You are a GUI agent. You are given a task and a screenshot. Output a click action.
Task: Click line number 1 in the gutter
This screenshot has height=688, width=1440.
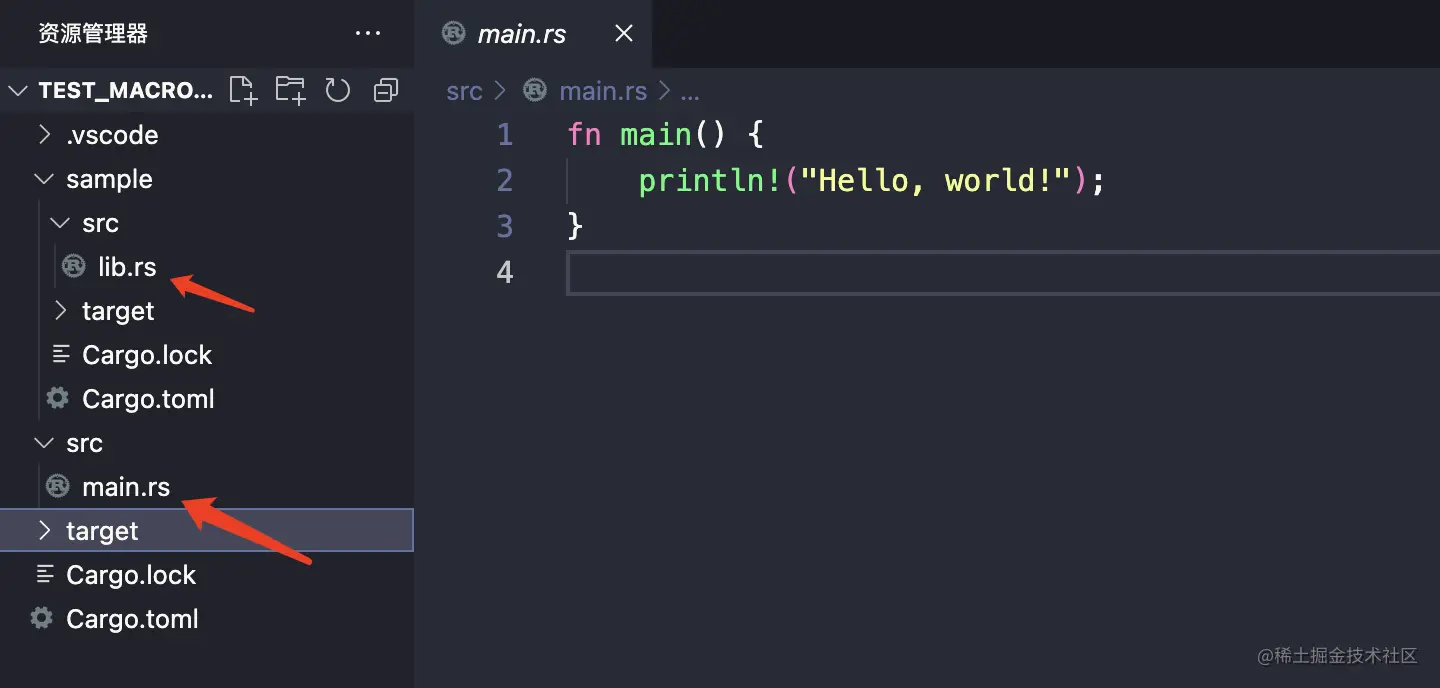(x=505, y=134)
